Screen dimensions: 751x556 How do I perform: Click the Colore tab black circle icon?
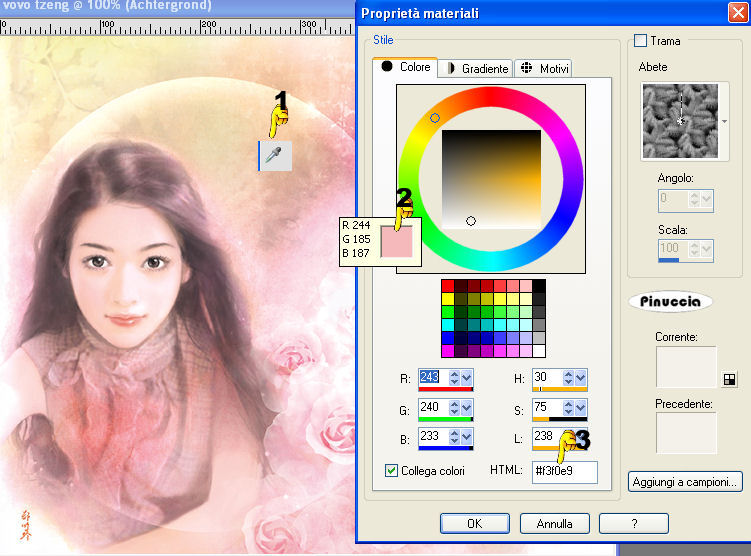click(387, 66)
